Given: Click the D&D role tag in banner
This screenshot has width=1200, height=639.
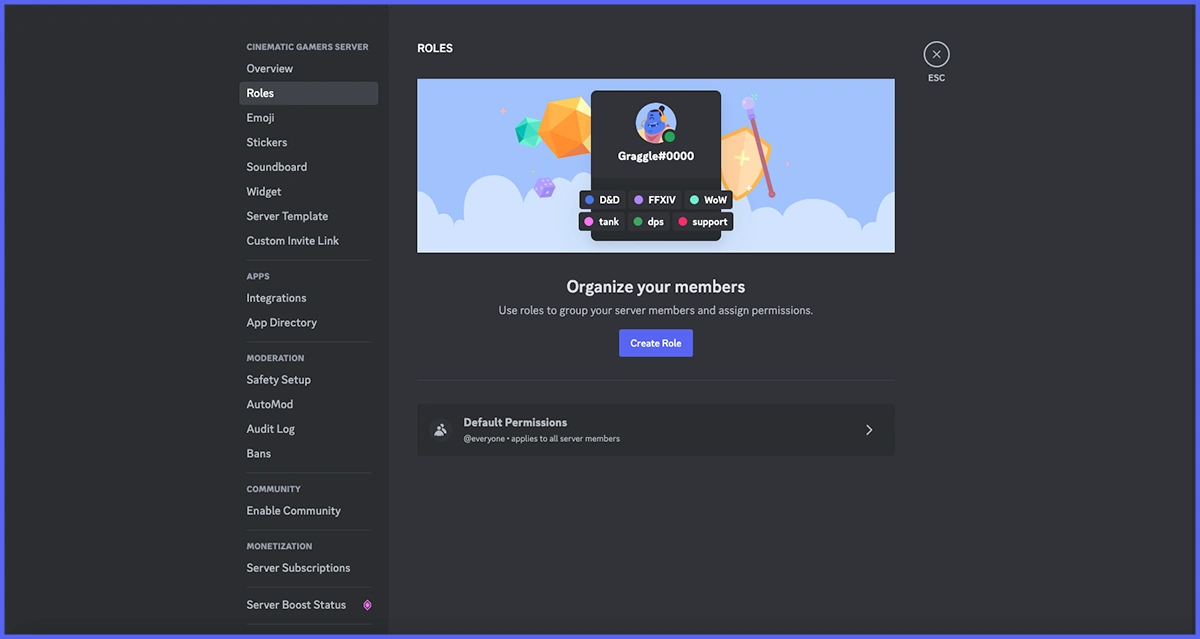Looking at the screenshot, I should point(602,200).
